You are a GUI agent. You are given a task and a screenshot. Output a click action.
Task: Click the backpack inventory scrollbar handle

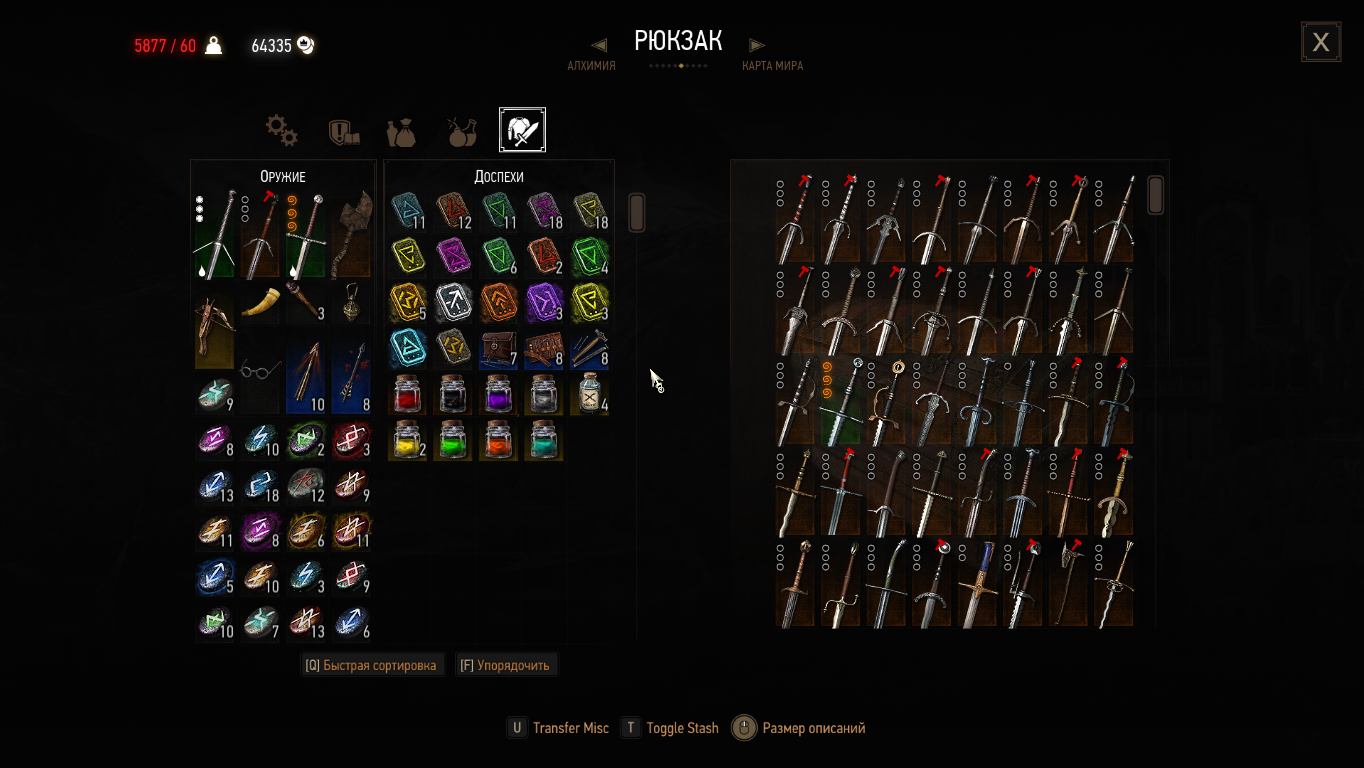(x=636, y=212)
